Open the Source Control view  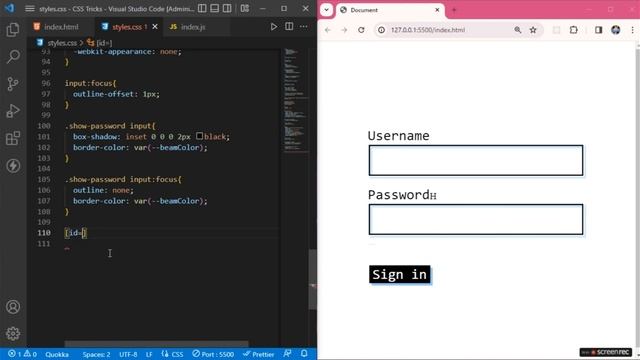(13, 84)
